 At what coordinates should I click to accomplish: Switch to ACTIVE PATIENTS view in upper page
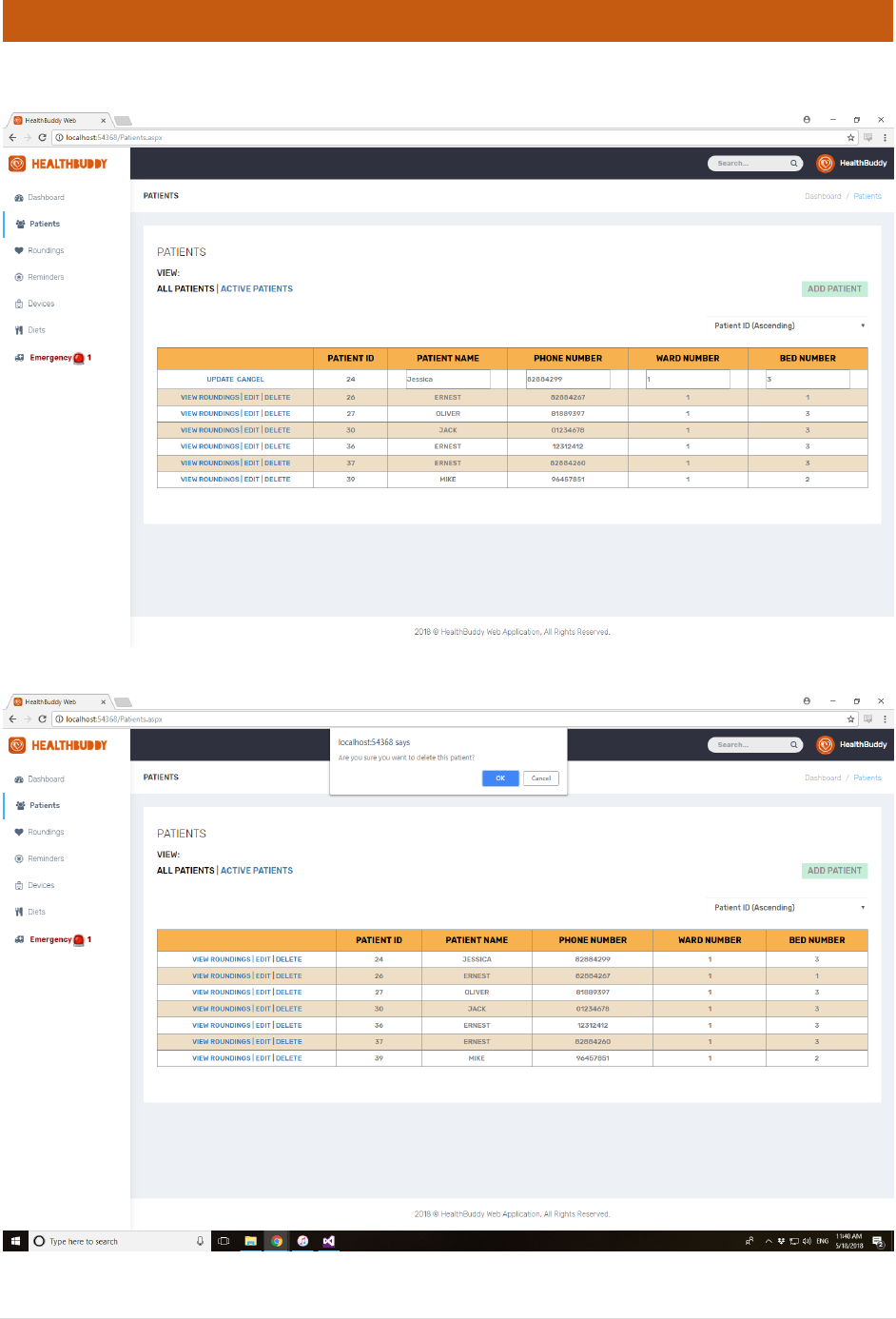tap(257, 288)
